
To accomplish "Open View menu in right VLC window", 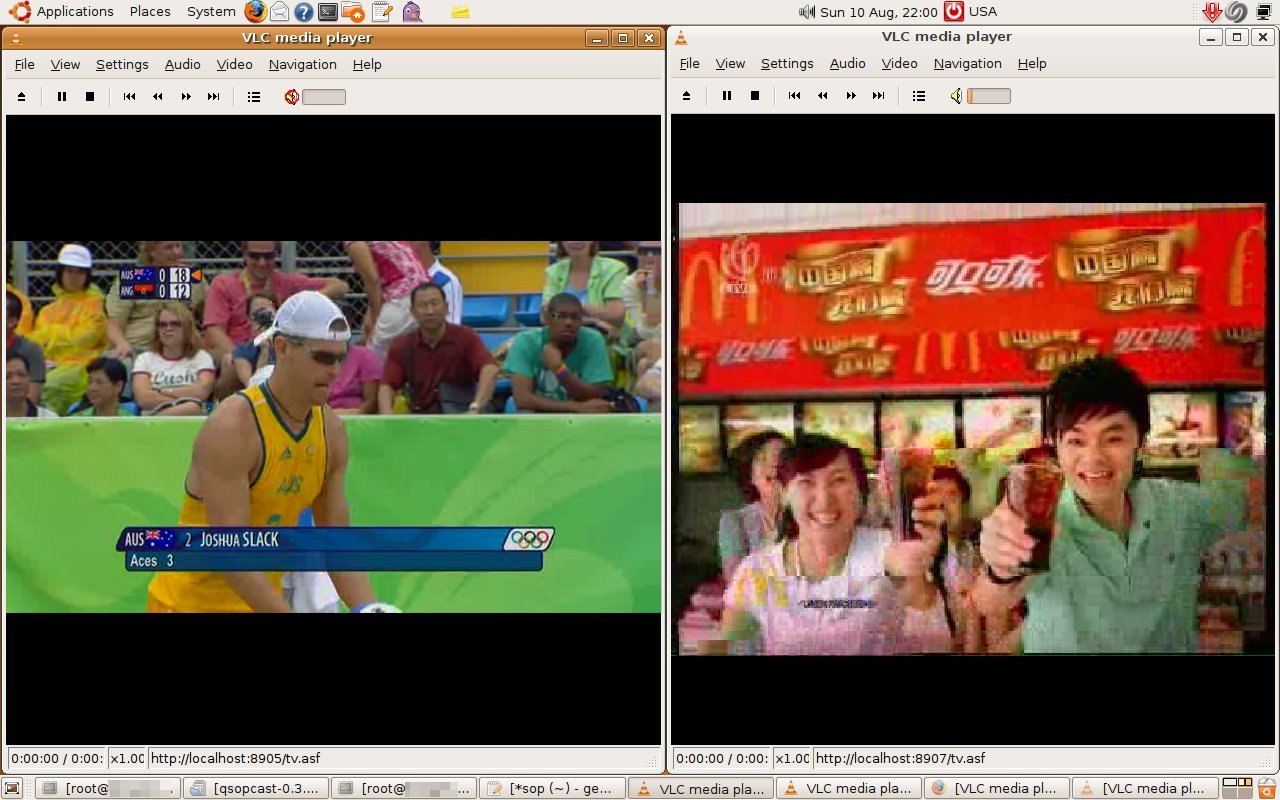I will (730, 63).
